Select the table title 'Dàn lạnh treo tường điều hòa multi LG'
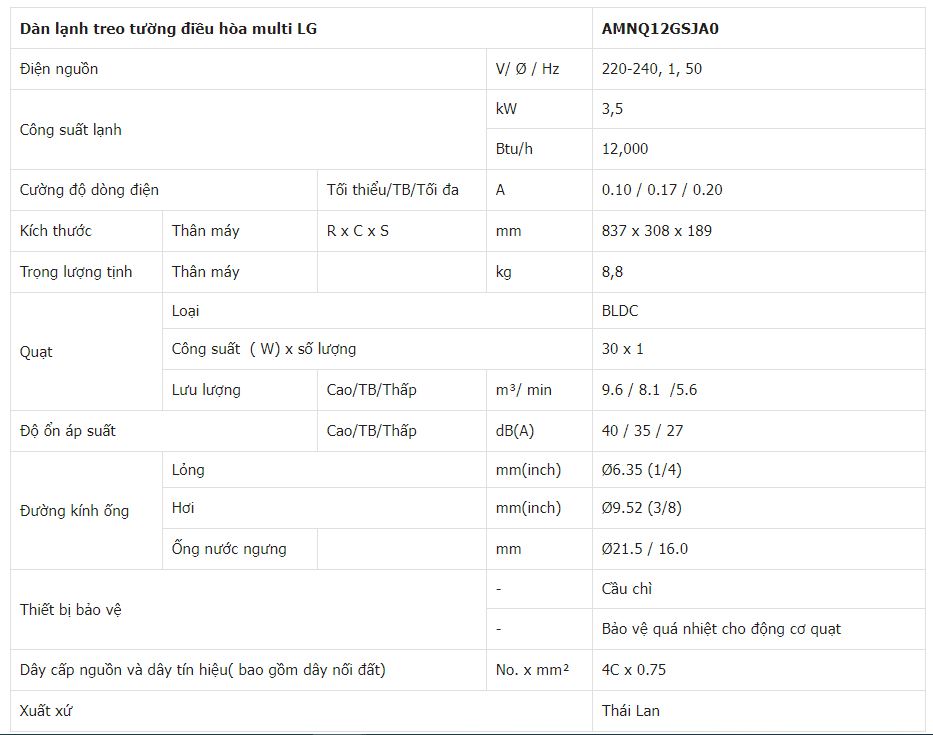Image resolution: width=933 pixels, height=735 pixels. [x=169, y=28]
